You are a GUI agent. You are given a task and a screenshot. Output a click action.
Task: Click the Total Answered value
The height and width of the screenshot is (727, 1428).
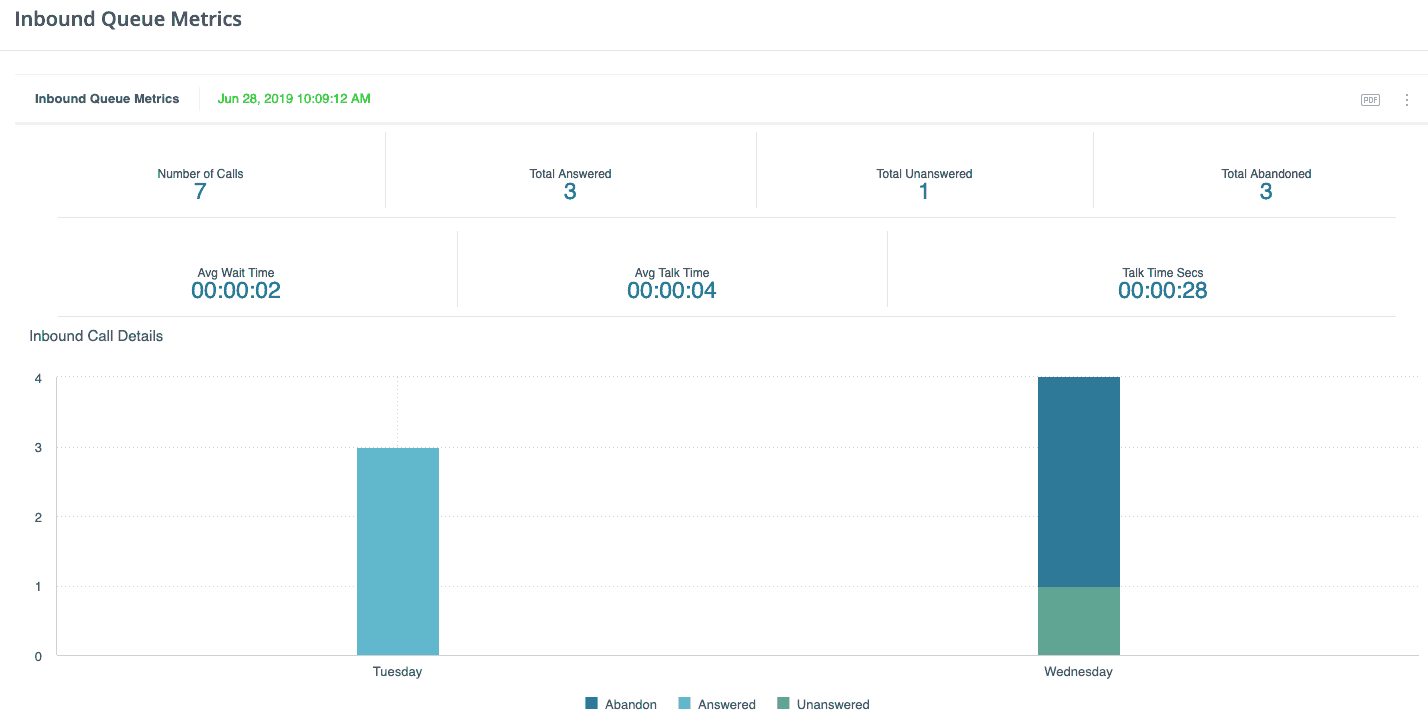[x=570, y=192]
